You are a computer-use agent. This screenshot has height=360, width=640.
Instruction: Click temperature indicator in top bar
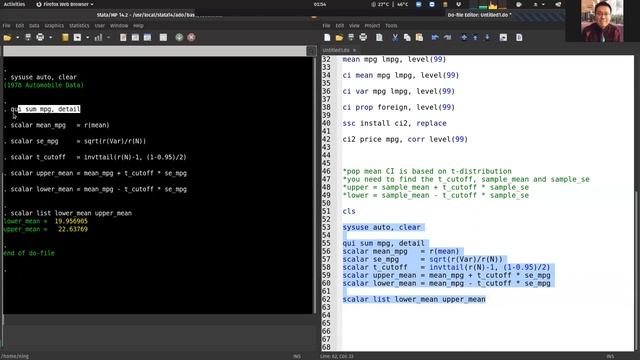(390, 4)
